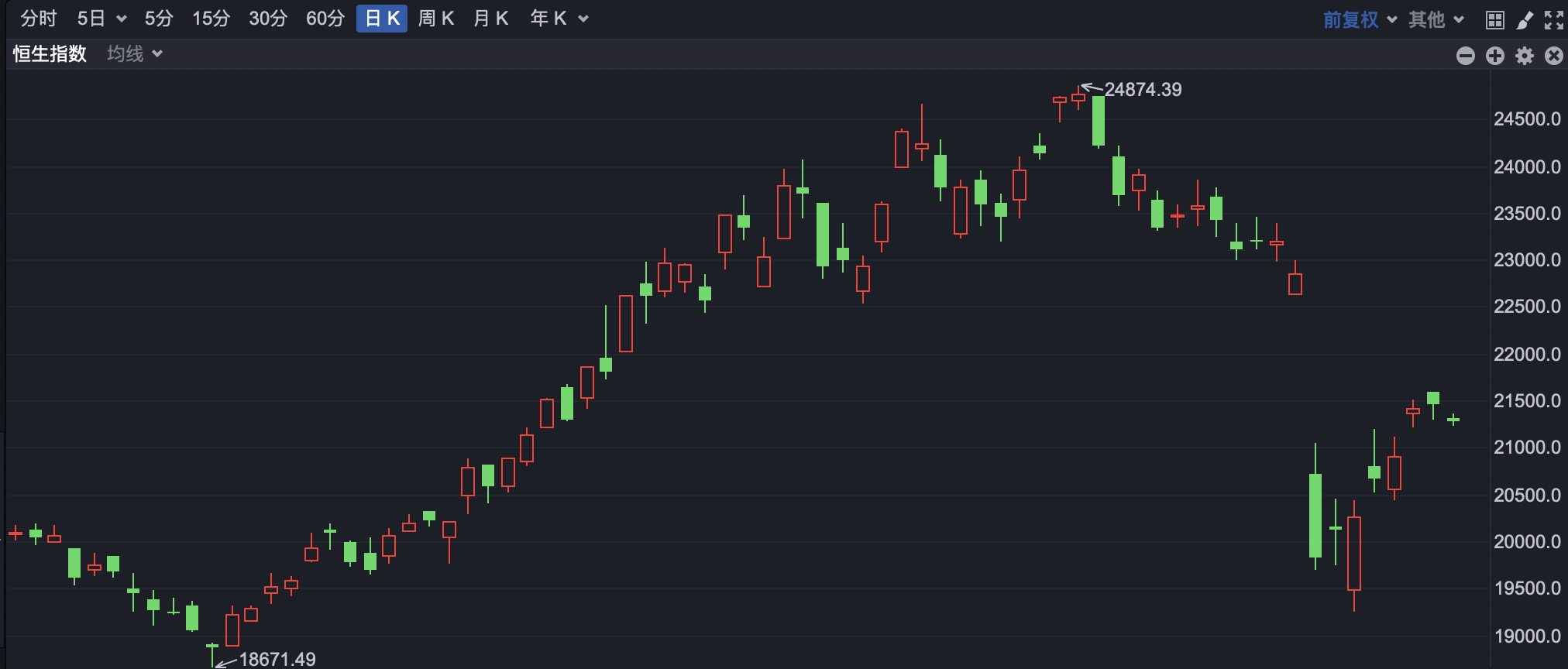Open the 其他 dropdown
The width and height of the screenshot is (1568, 669).
pyautogui.click(x=1436, y=19)
